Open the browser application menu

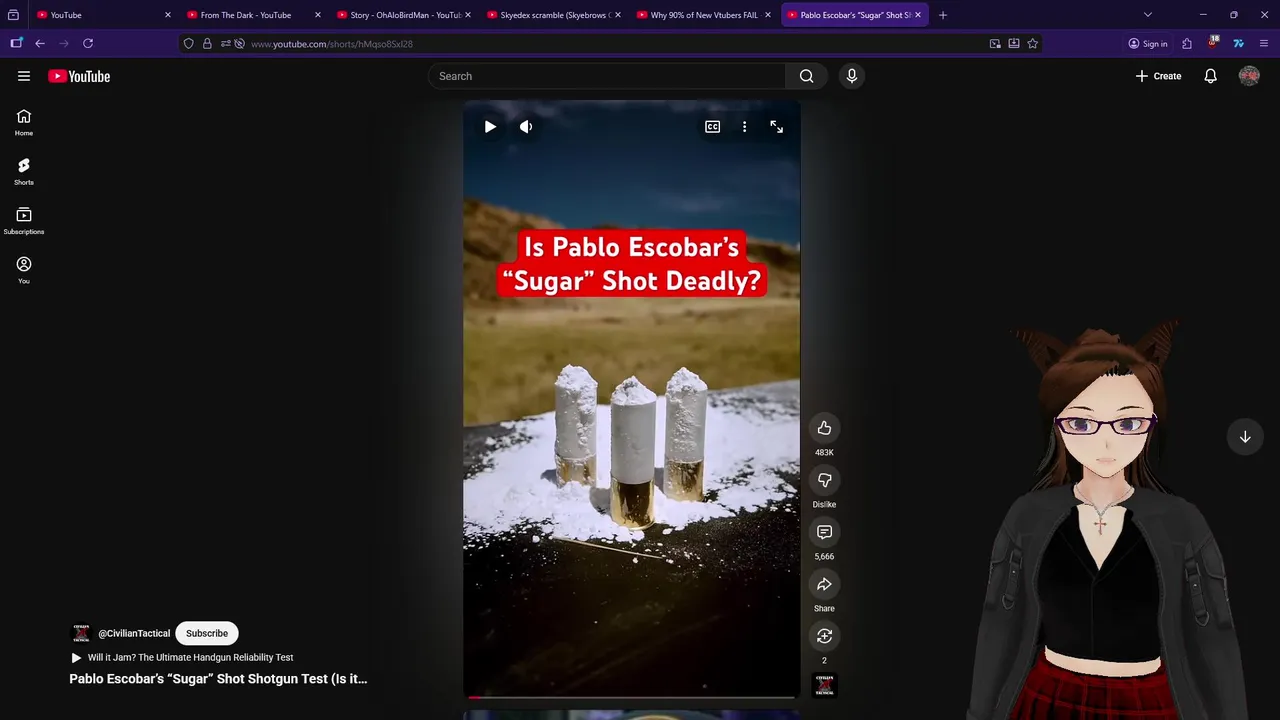coord(1264,44)
